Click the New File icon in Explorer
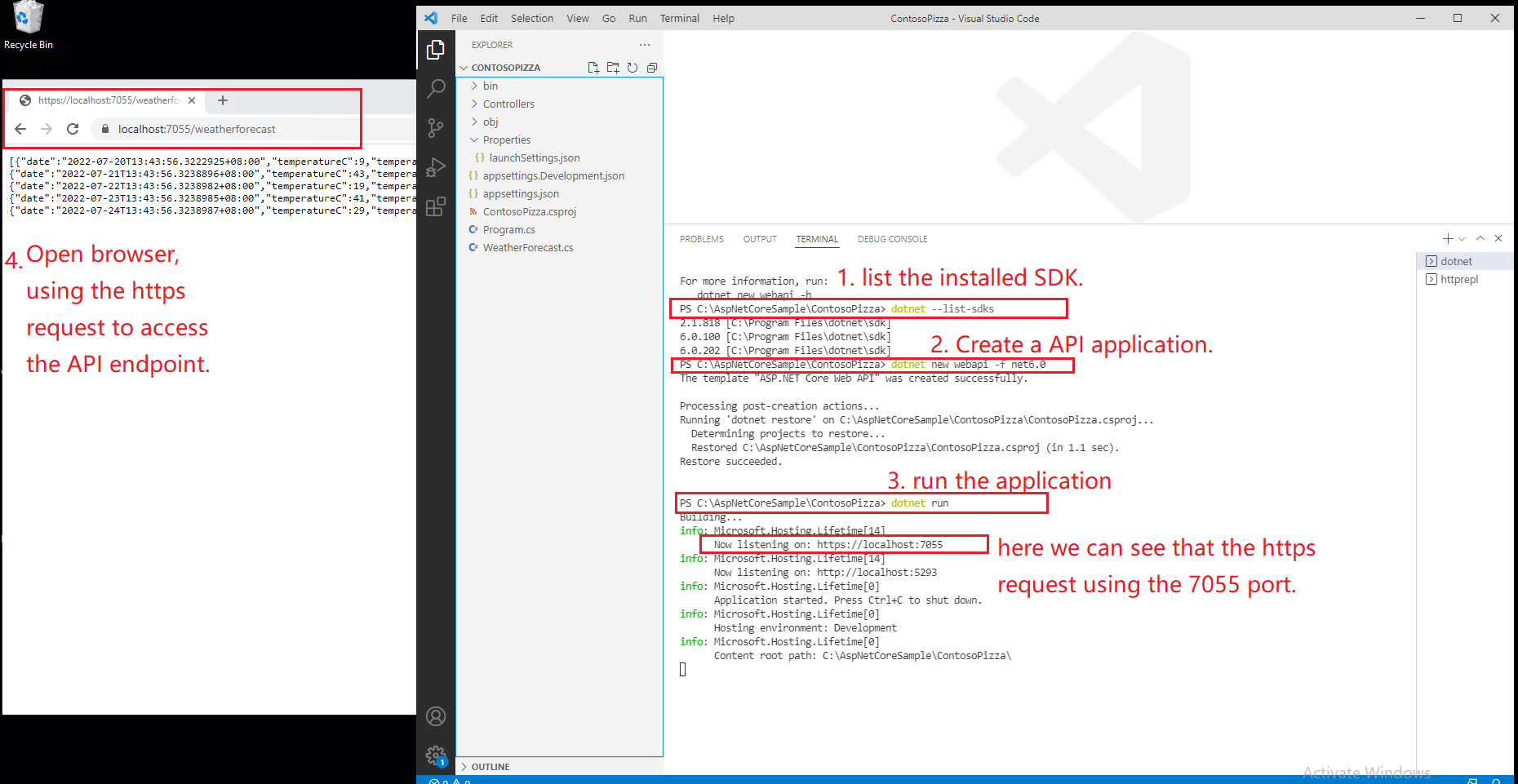 [593, 68]
